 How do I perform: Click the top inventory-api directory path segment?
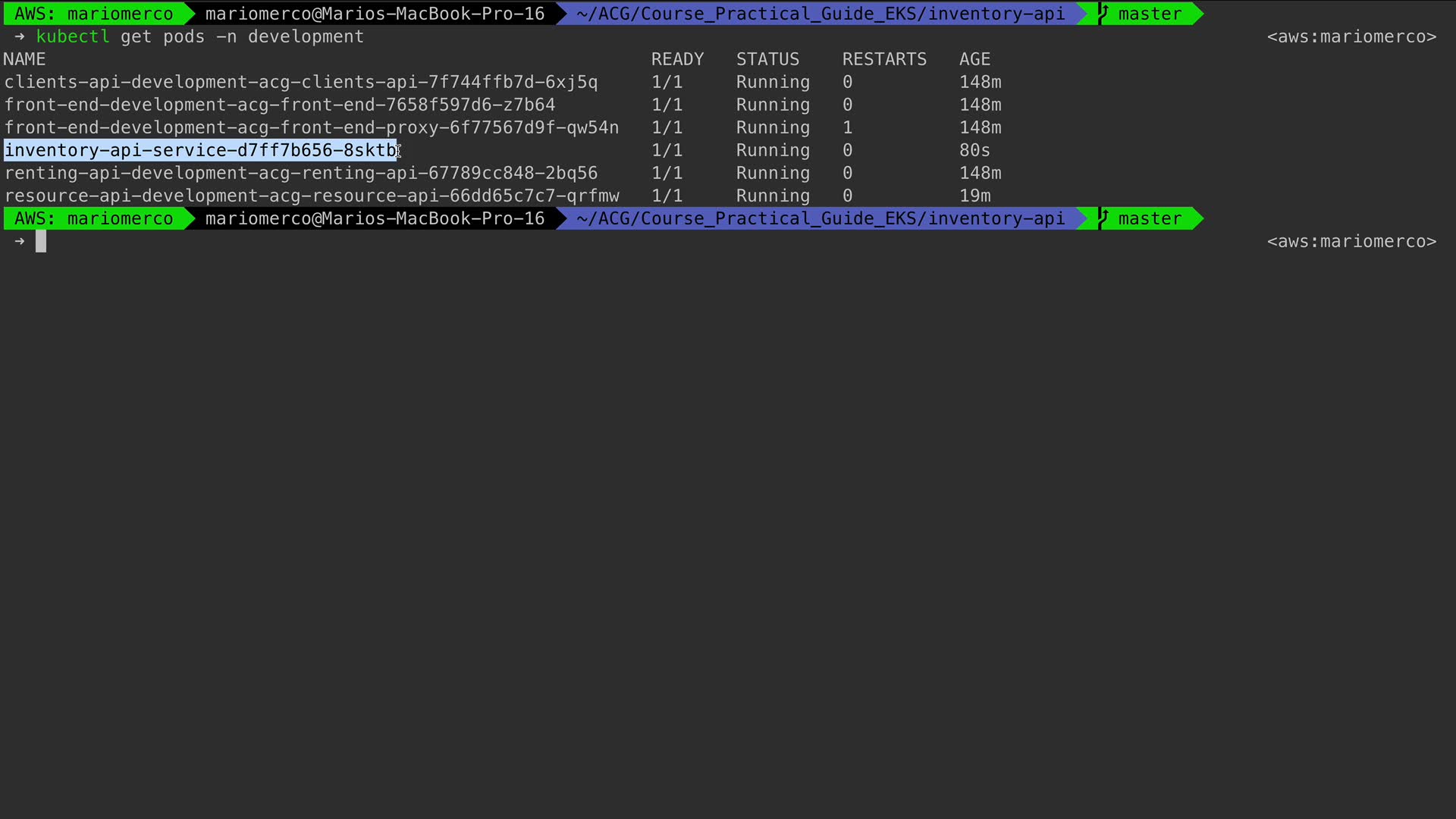821,14
